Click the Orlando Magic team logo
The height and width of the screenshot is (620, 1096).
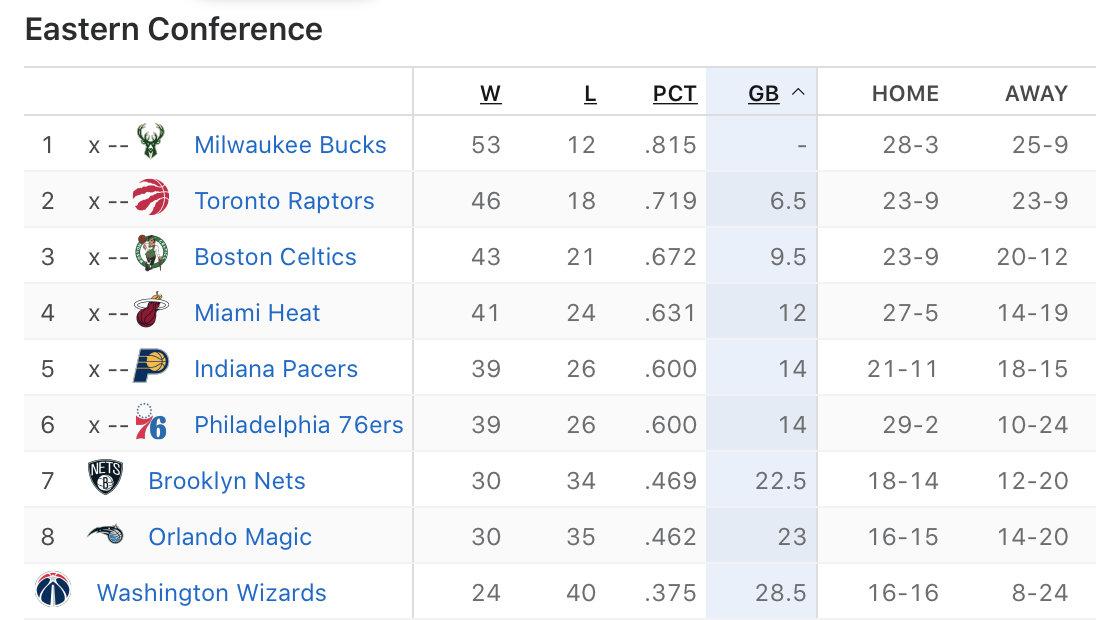click(106, 535)
